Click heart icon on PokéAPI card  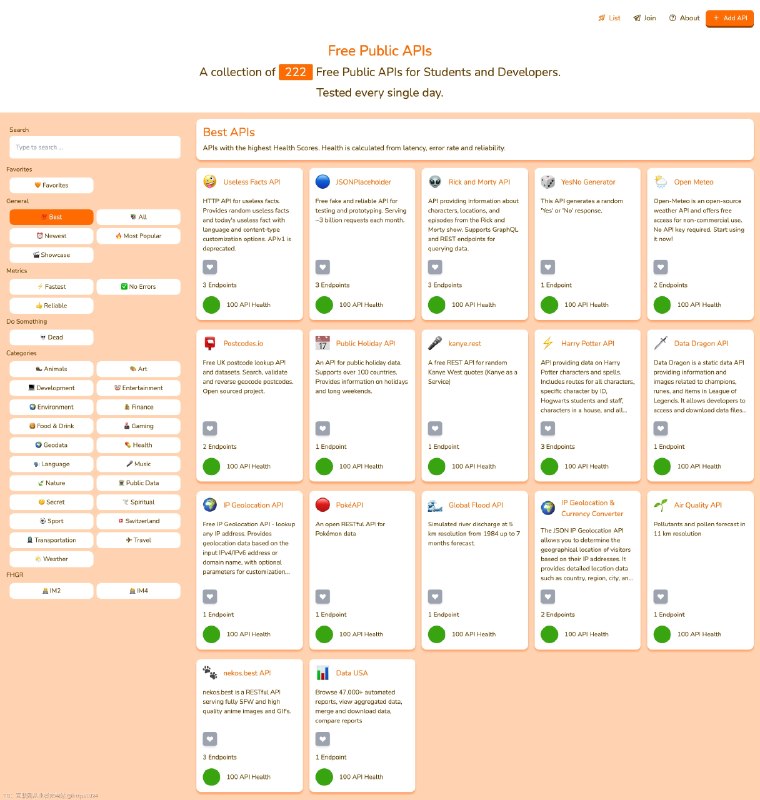(322, 596)
